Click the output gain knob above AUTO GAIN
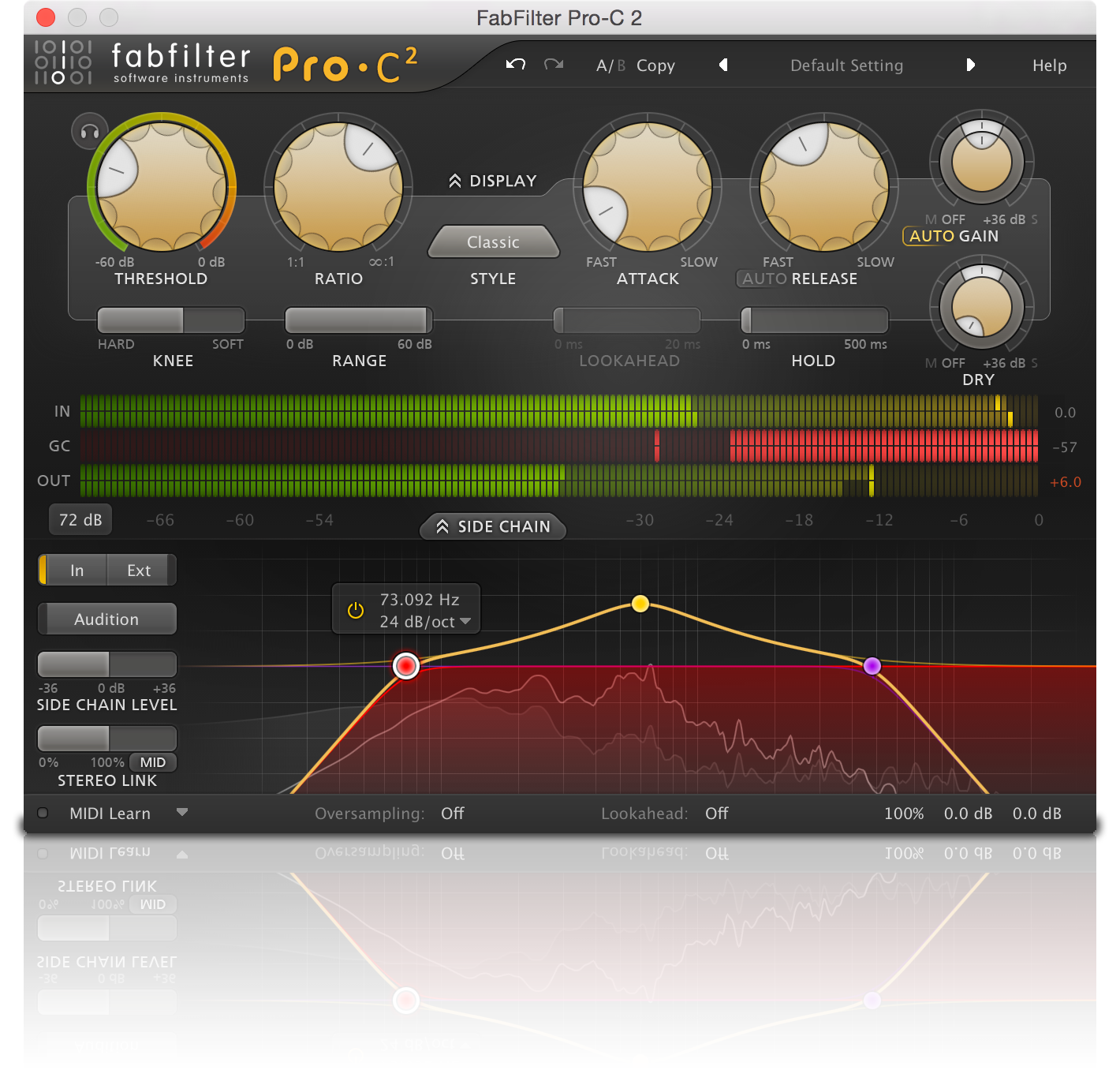Image resolution: width=1120 pixels, height=1070 pixels. [982, 162]
